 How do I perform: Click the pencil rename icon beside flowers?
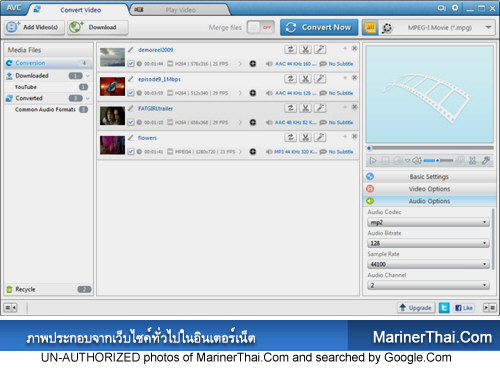pyautogui.click(x=131, y=138)
